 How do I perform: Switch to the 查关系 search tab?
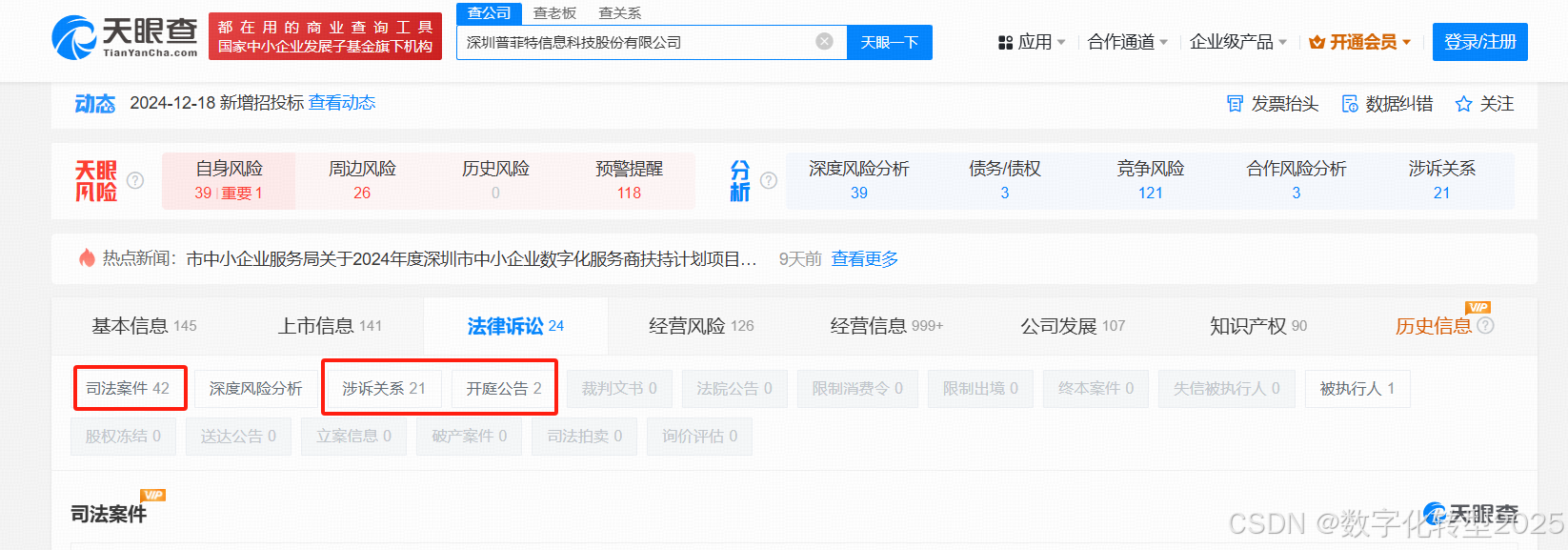click(619, 12)
